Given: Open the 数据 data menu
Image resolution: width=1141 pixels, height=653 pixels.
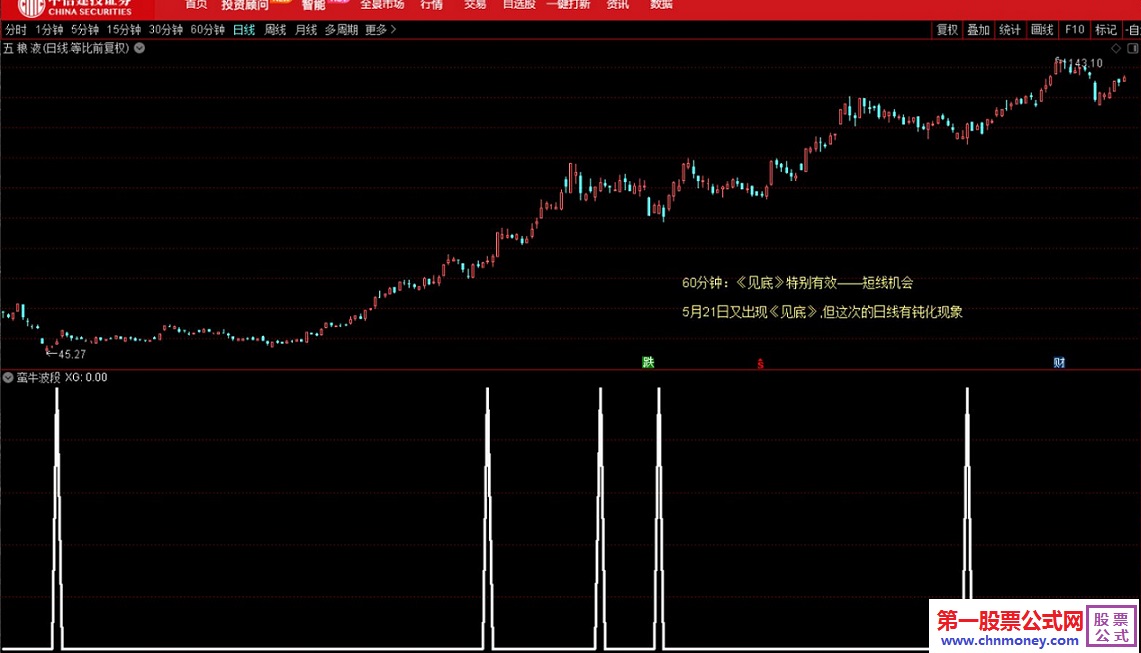Looking at the screenshot, I should click(x=661, y=4).
